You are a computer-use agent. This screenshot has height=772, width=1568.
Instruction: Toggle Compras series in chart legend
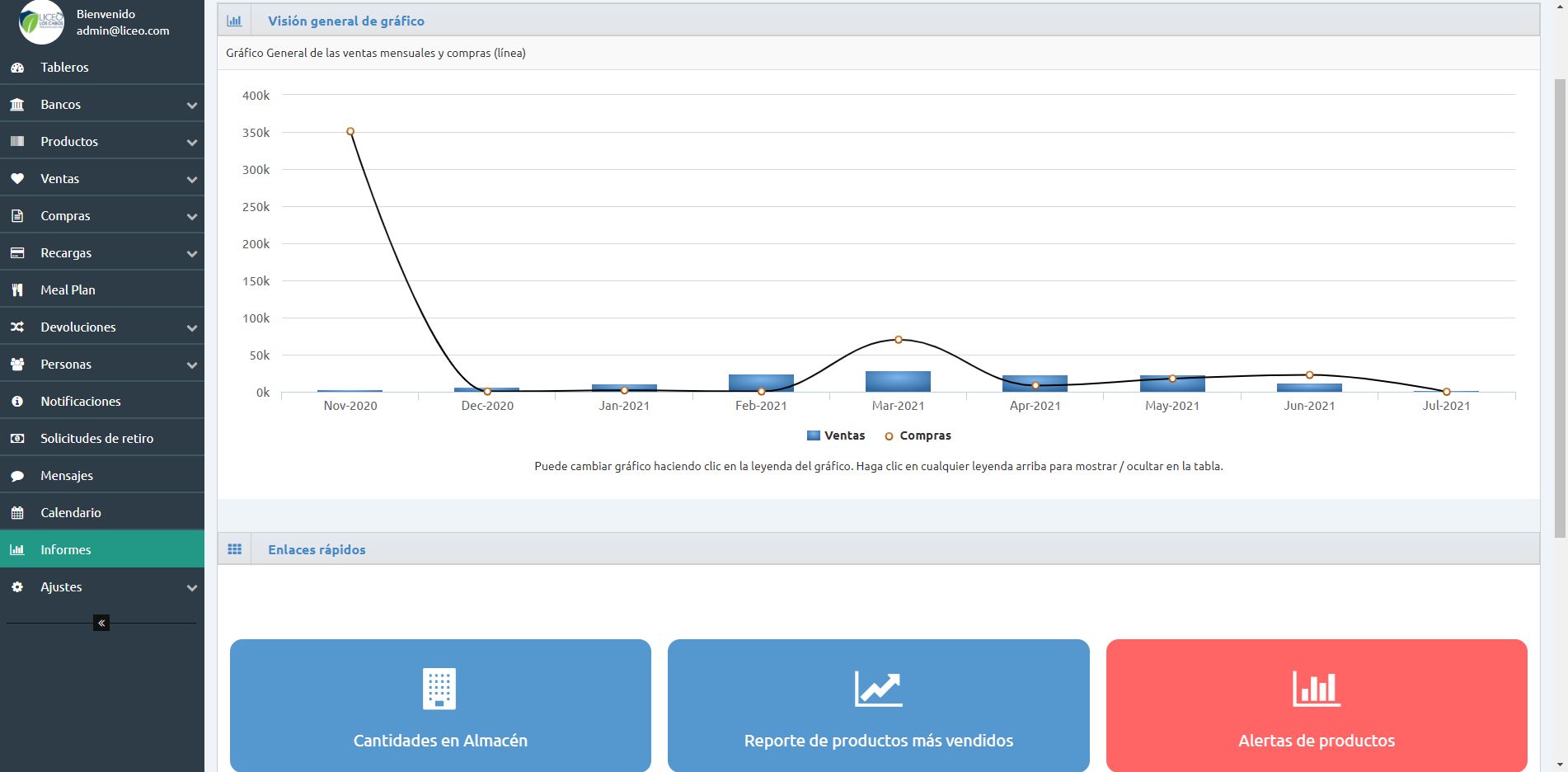click(918, 435)
